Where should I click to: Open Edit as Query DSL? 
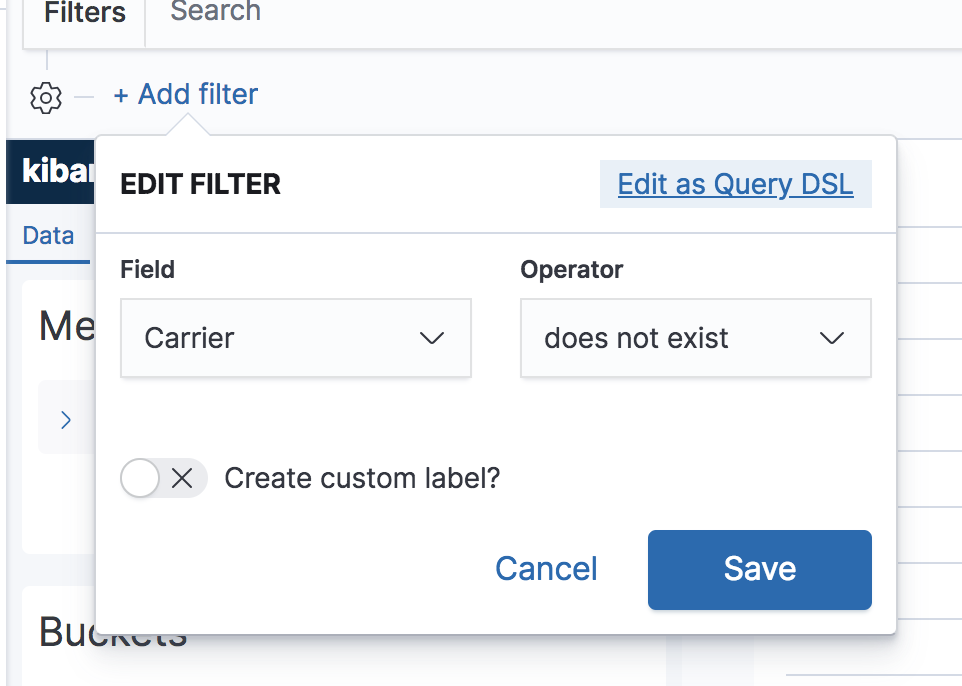click(735, 185)
